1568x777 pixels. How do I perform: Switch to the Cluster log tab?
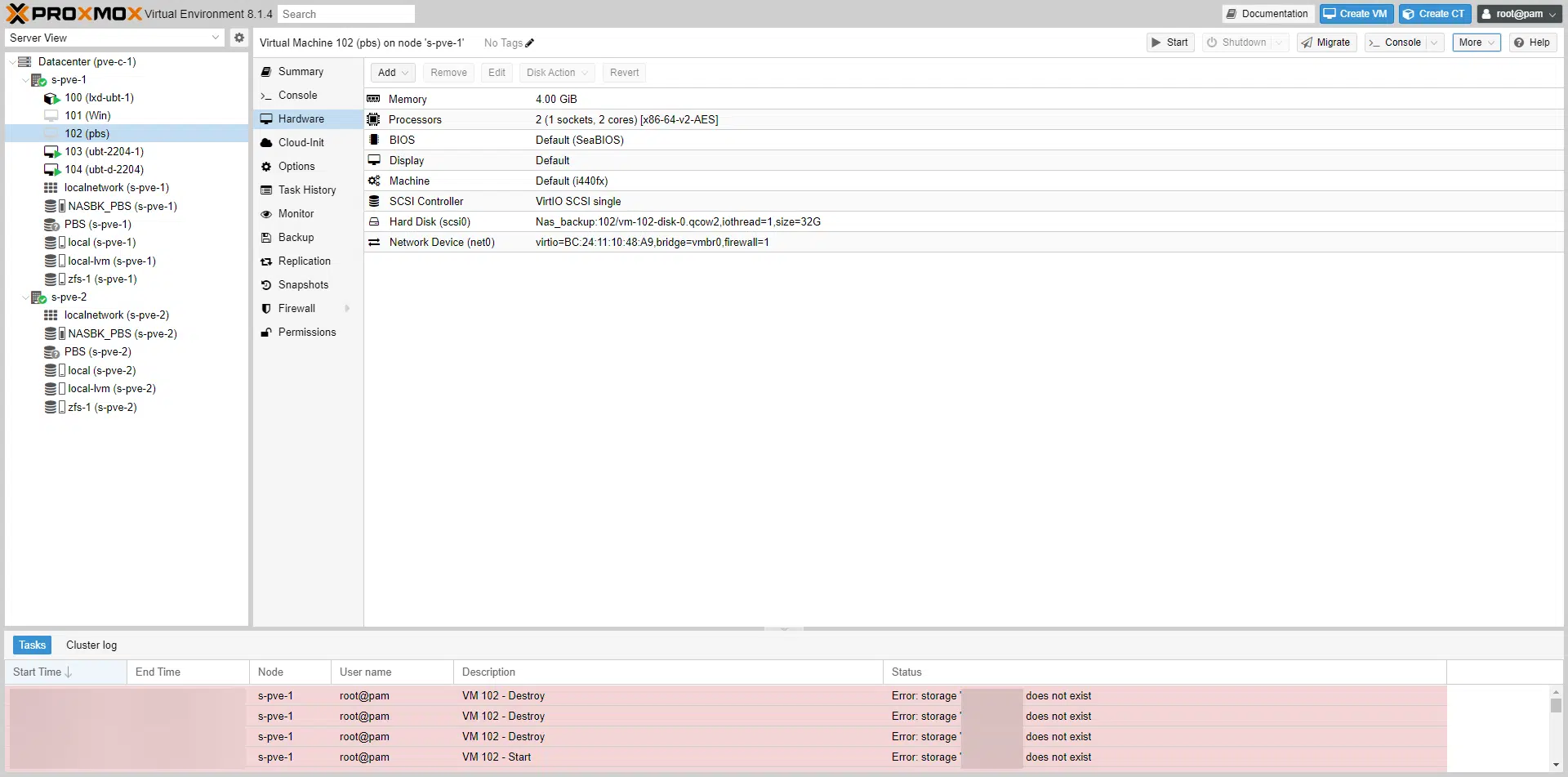click(91, 645)
